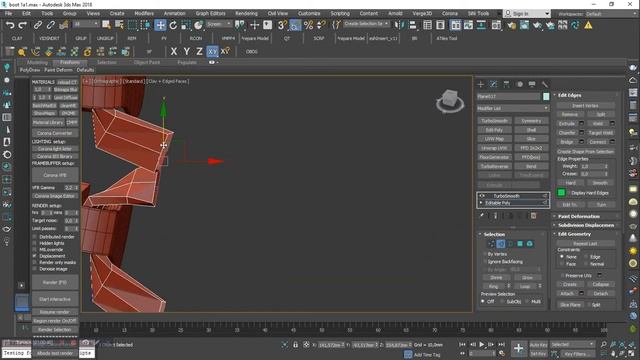The image size is (640, 360).
Task: Constrain transform to Z axis
Action: coord(199,51)
